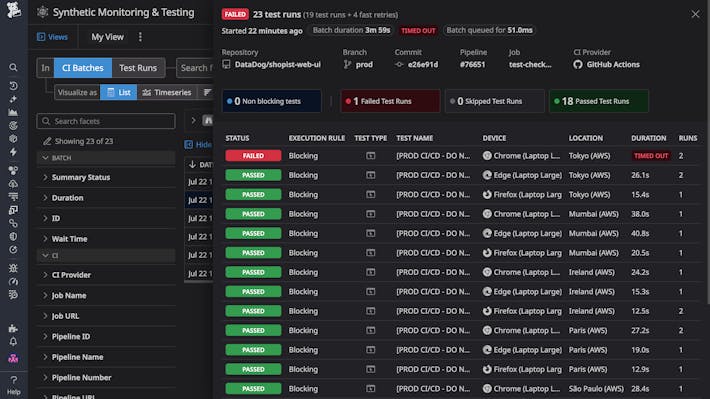Click the globe icon in the sidebar
Image resolution: width=710 pixels, height=399 pixels.
[x=13, y=236]
